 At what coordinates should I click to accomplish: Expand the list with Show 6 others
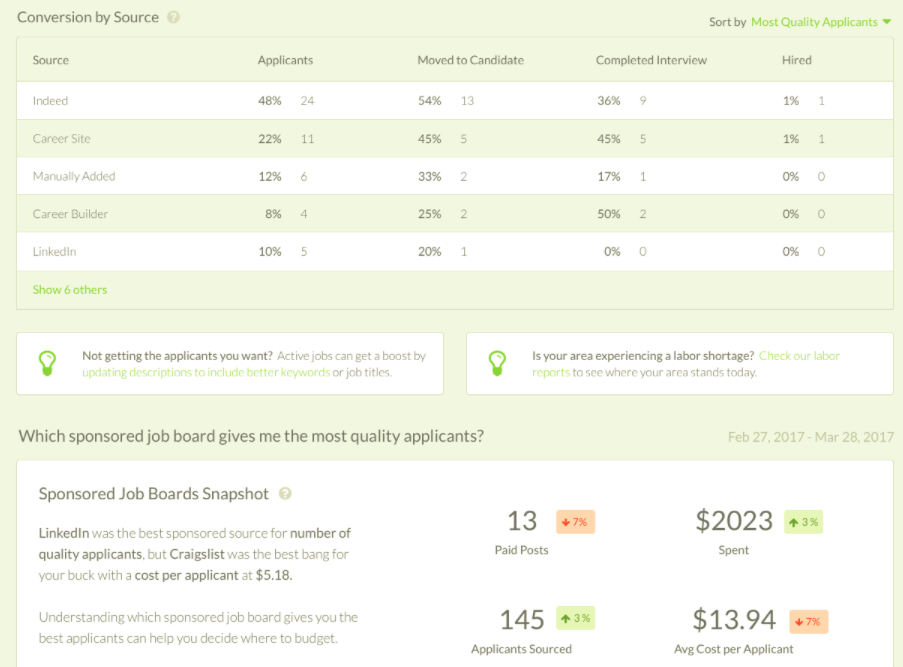[70, 290]
